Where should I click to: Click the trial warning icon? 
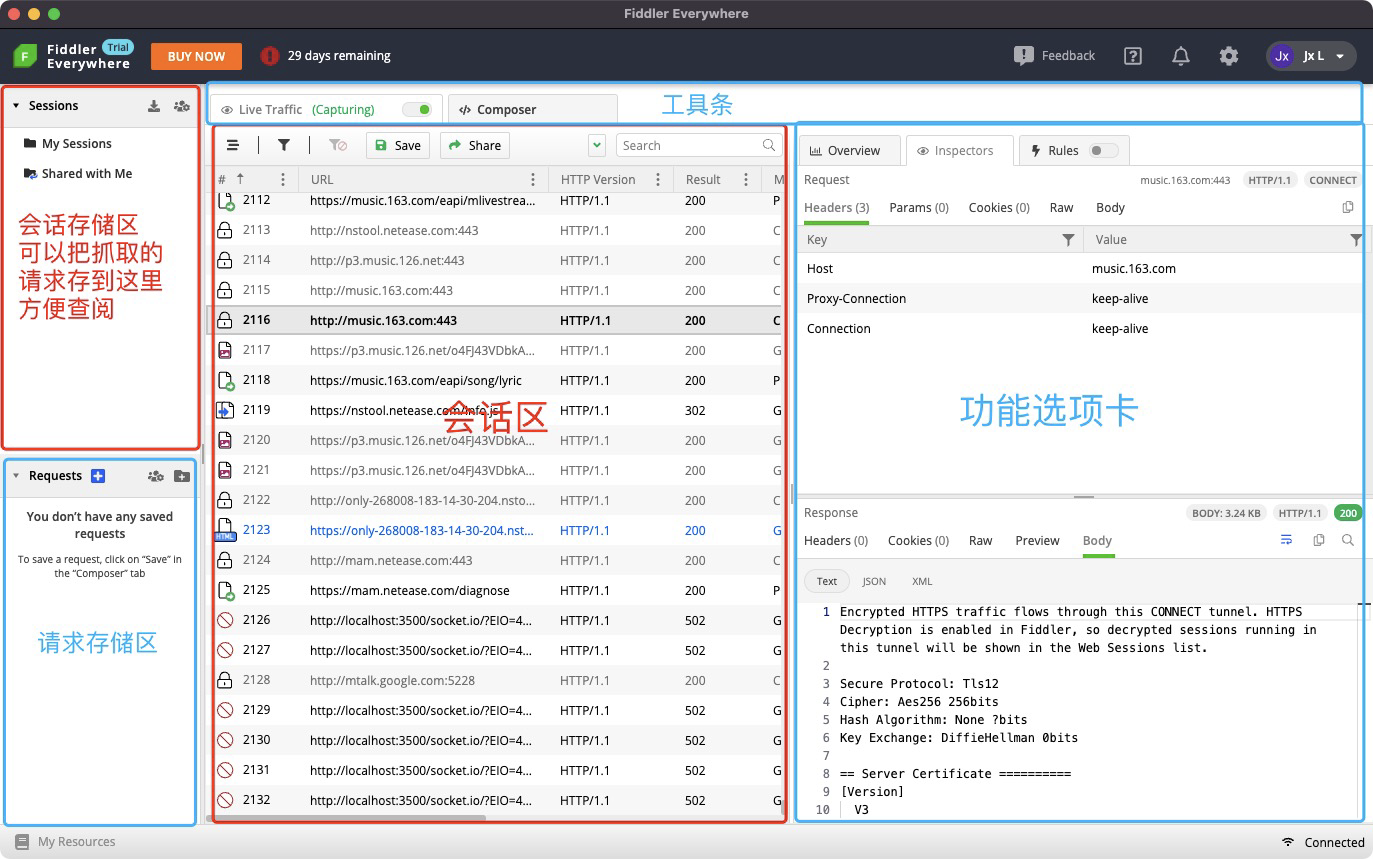tap(269, 56)
